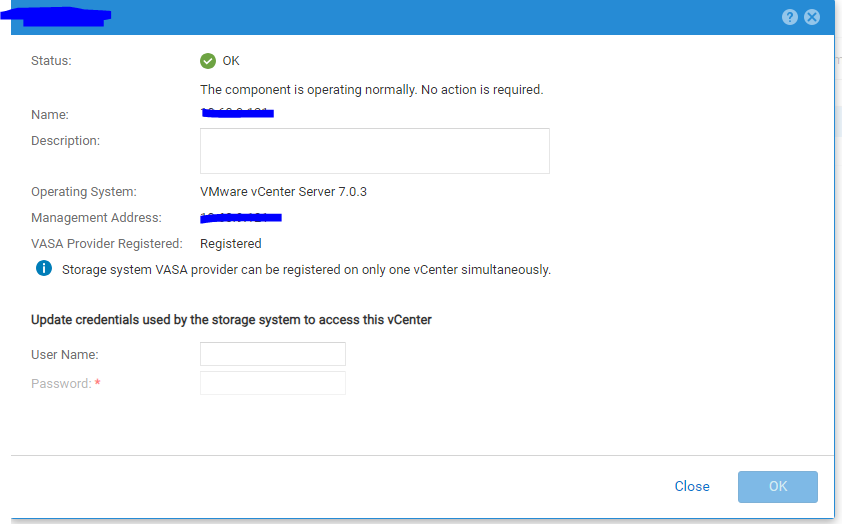
Task: Click the Registered VASA provider value
Action: pyautogui.click(x=231, y=244)
